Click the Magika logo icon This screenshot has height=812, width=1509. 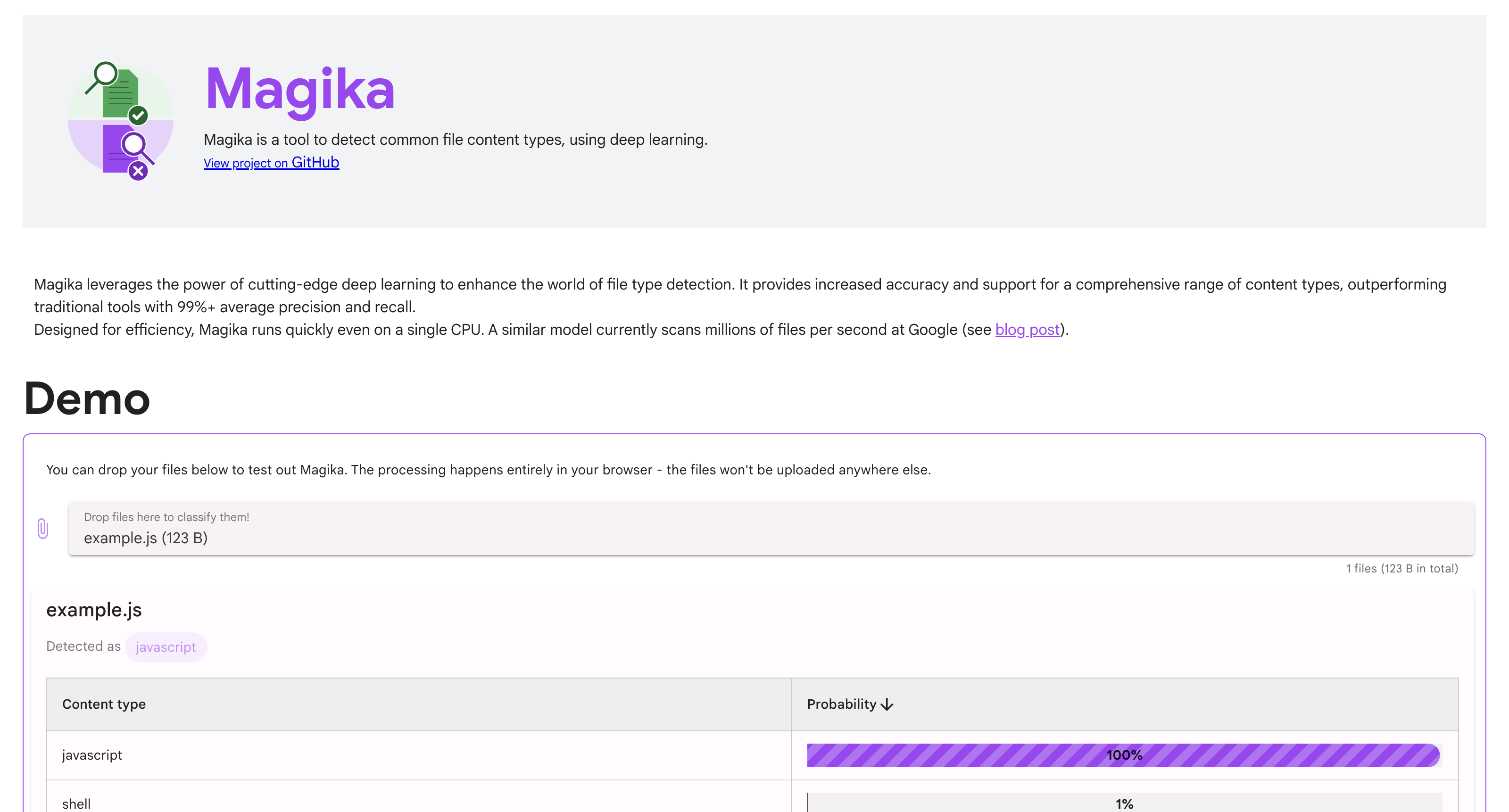pos(121,121)
